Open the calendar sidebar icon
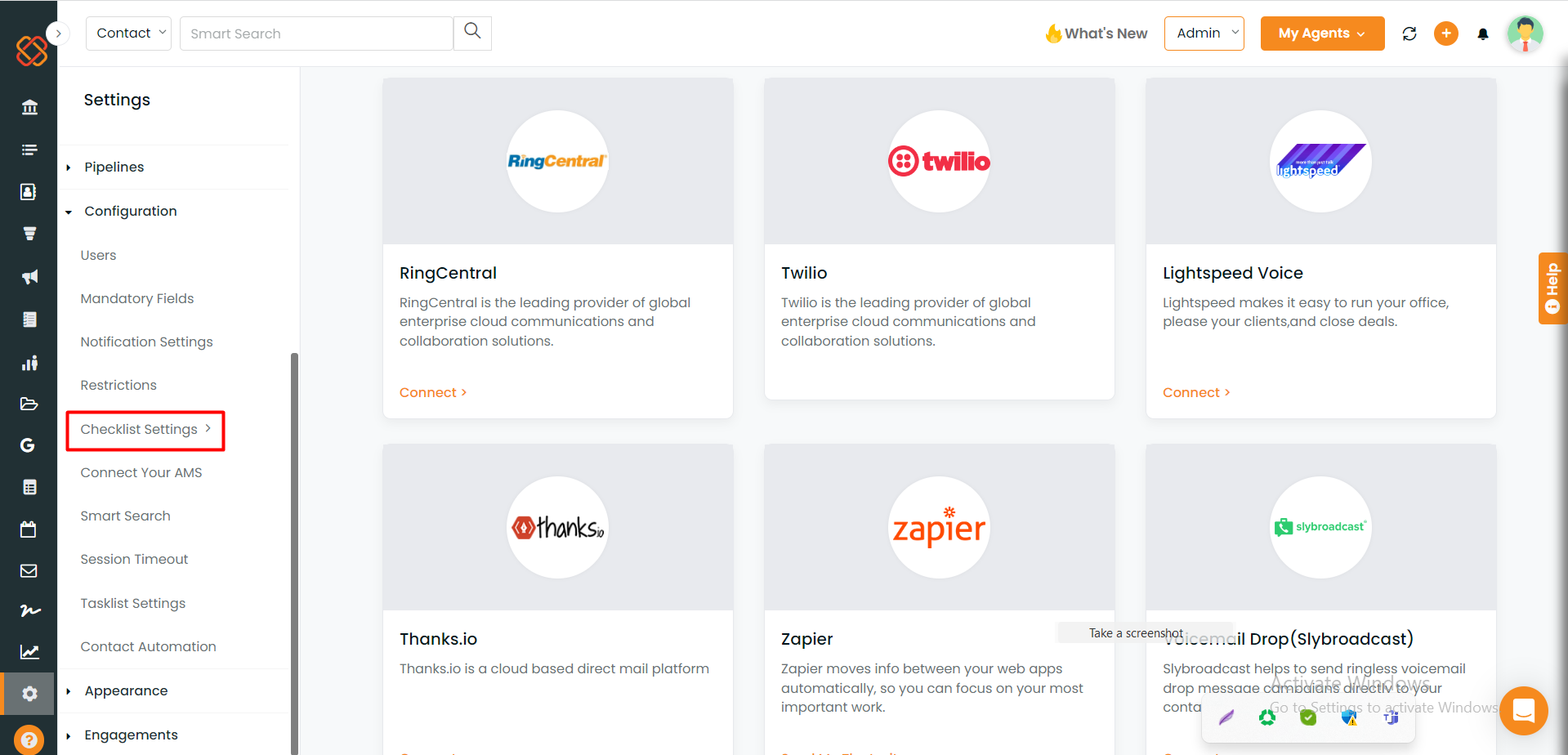Screen dimensions: 1568x755 29,529
